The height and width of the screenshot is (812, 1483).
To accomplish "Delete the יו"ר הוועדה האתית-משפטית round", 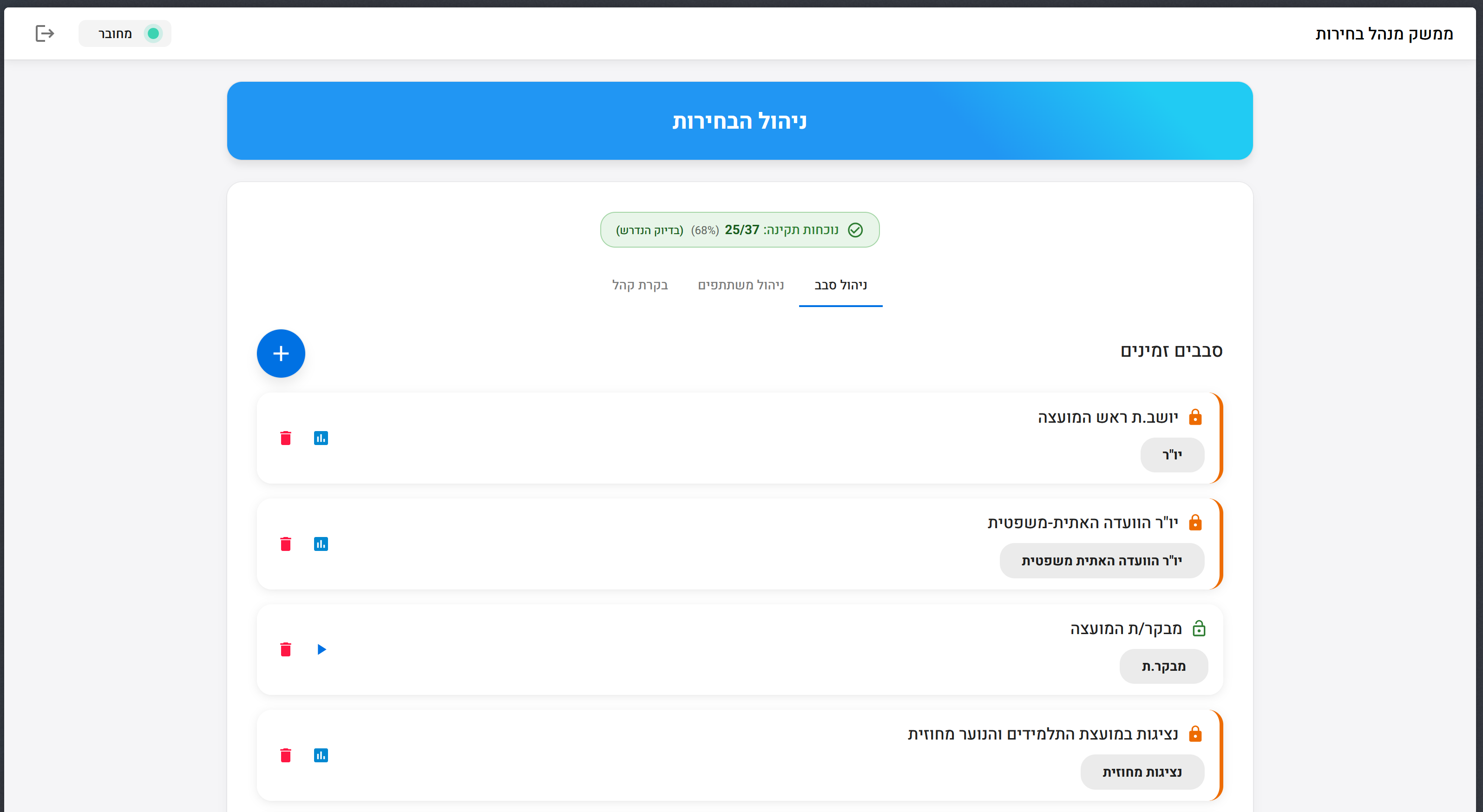I will click(286, 544).
